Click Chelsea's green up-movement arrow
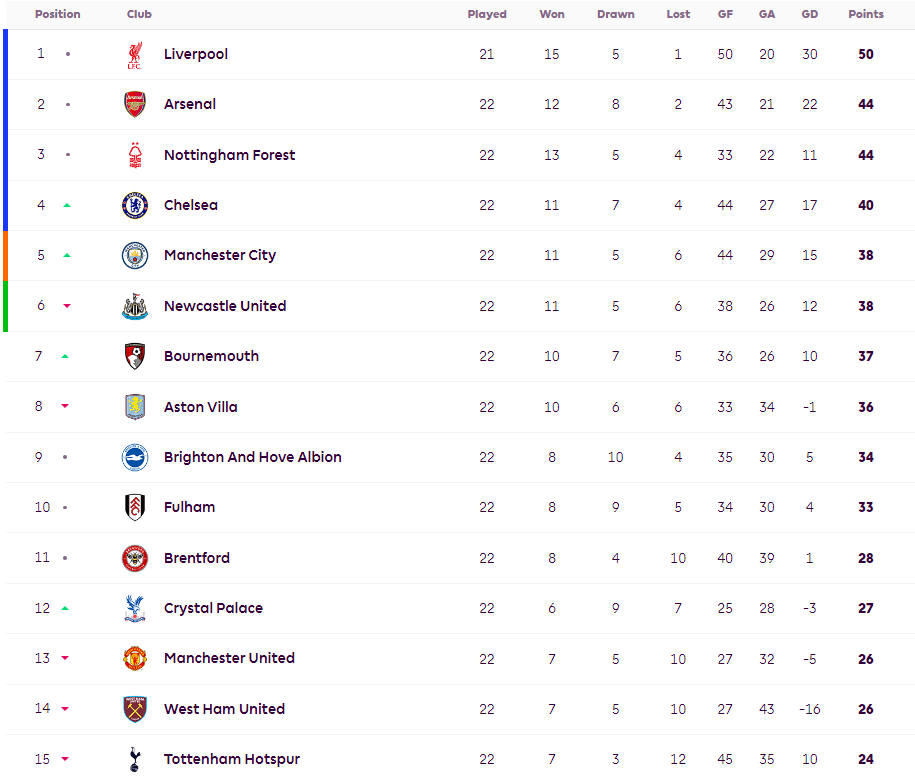The width and height of the screenshot is (915, 784). point(67,205)
